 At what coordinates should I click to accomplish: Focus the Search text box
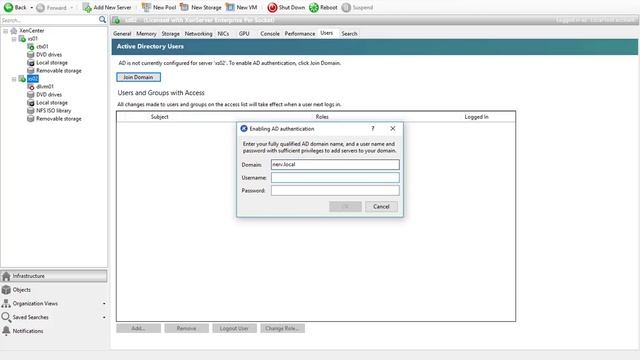[49, 20]
